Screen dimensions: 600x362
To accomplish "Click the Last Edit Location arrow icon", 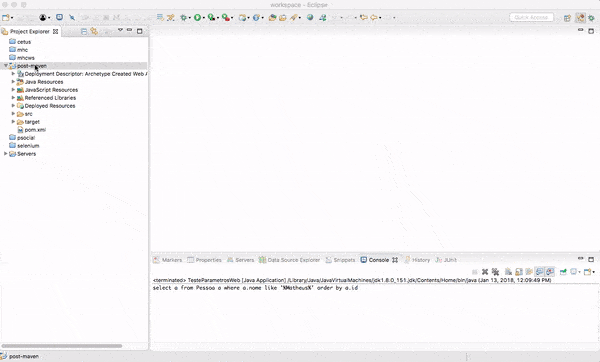I will click(364, 17).
